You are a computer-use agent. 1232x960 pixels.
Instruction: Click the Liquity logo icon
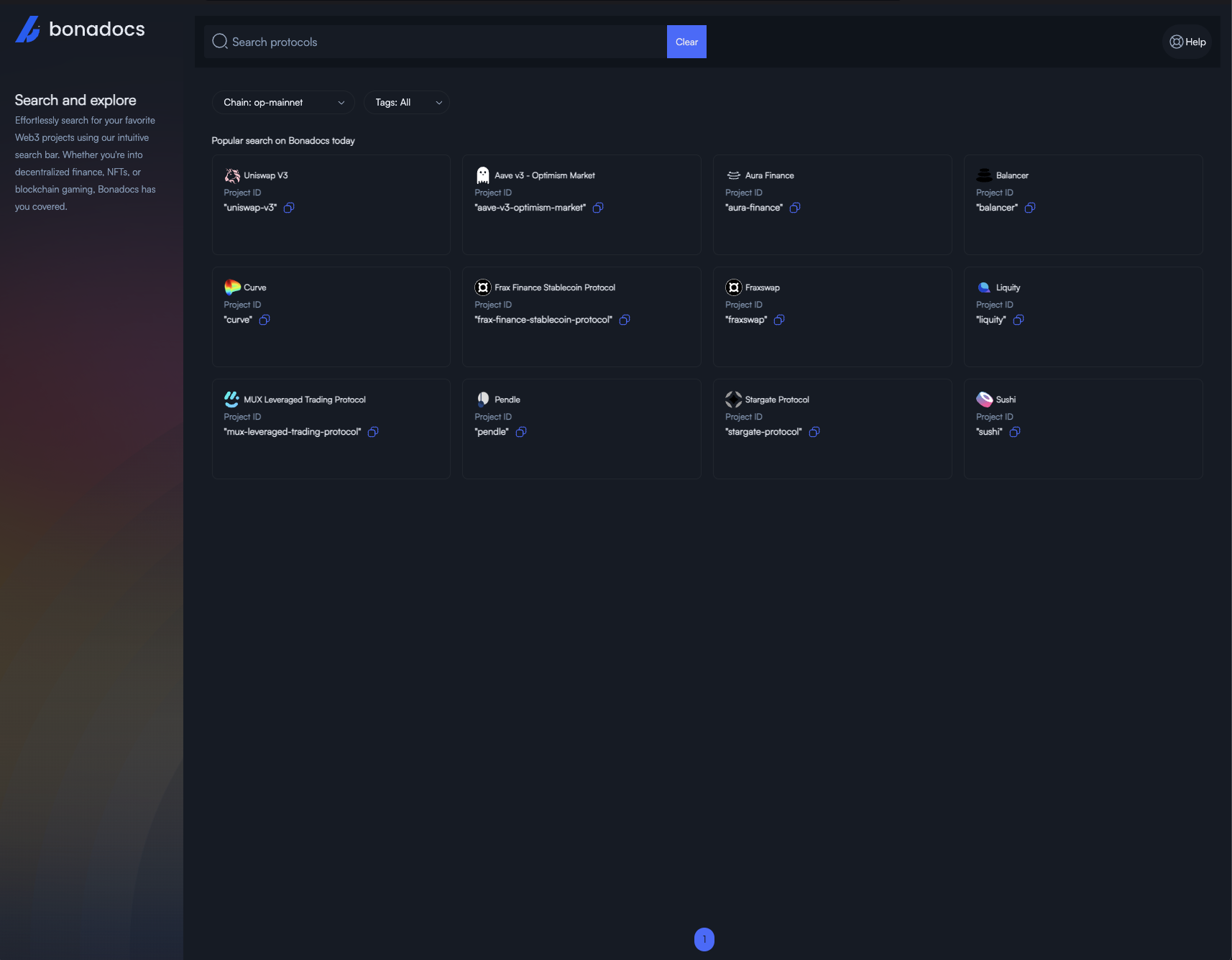(x=985, y=287)
